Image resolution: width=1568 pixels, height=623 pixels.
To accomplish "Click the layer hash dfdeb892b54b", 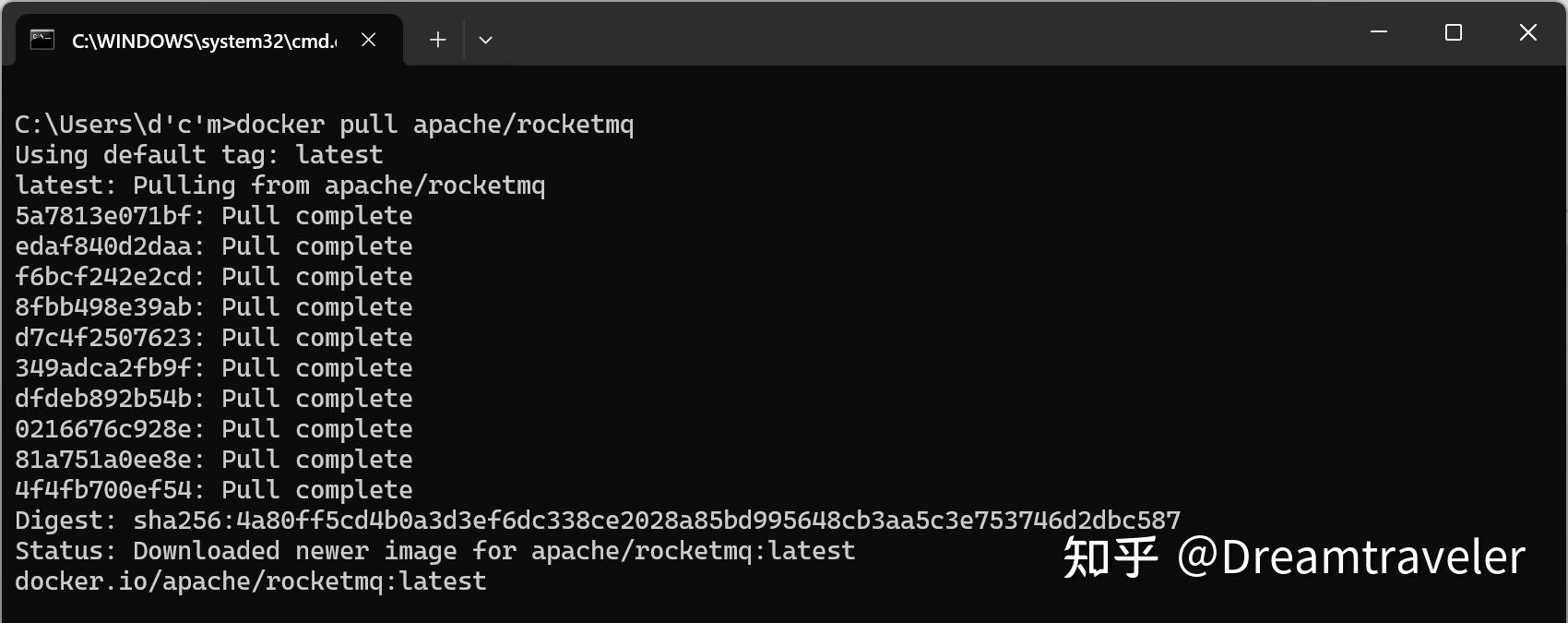I will click(x=101, y=398).
